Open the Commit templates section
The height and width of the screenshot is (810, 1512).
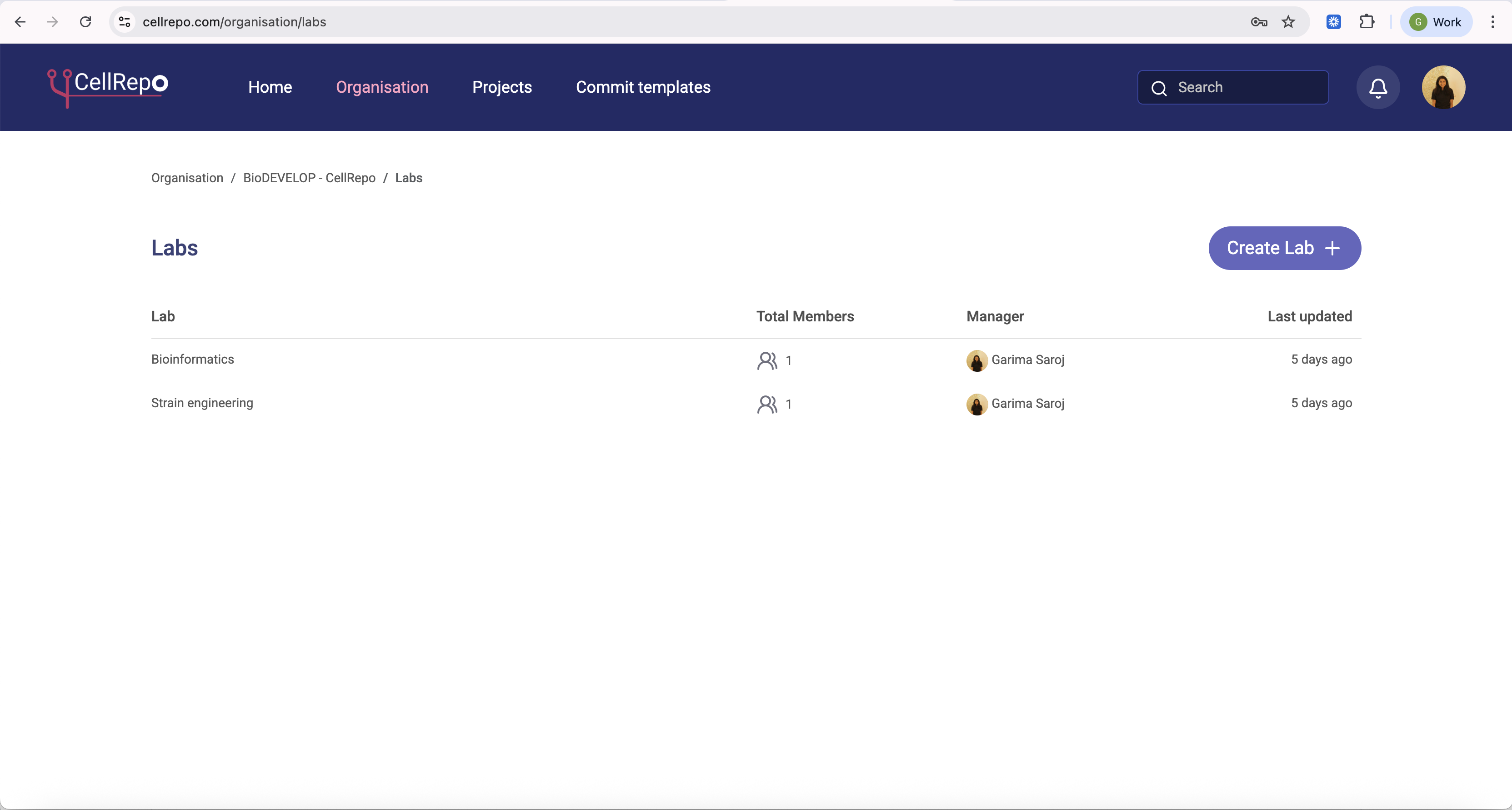pos(643,87)
